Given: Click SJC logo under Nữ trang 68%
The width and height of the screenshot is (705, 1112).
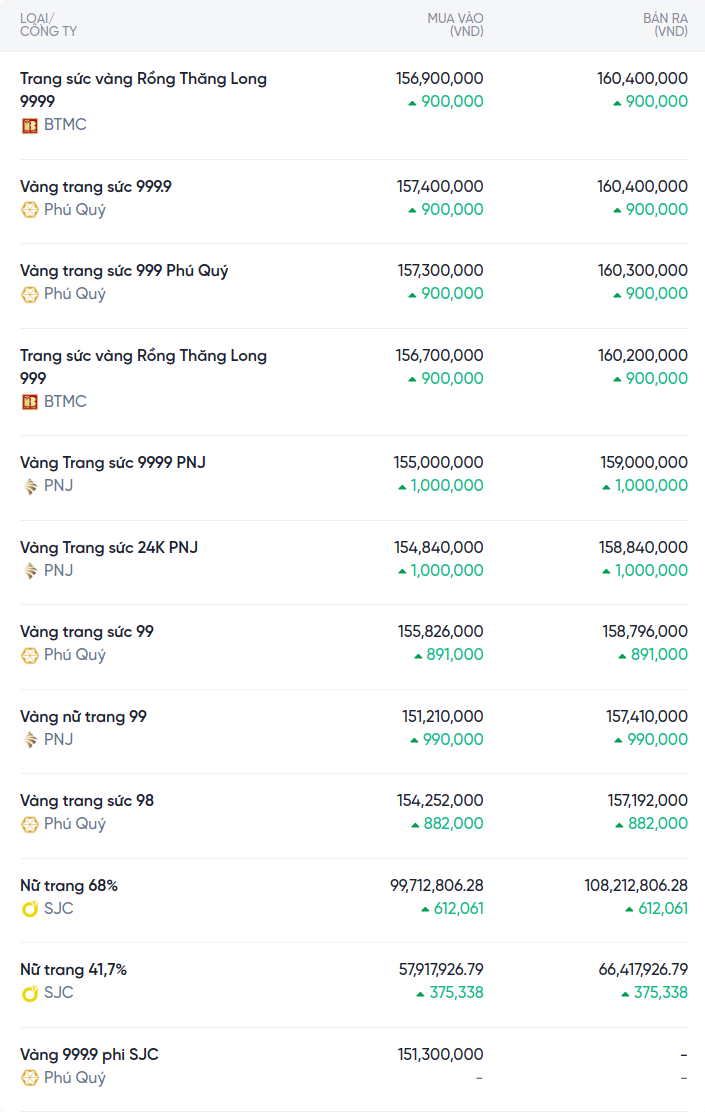Looking at the screenshot, I should pos(30,909).
